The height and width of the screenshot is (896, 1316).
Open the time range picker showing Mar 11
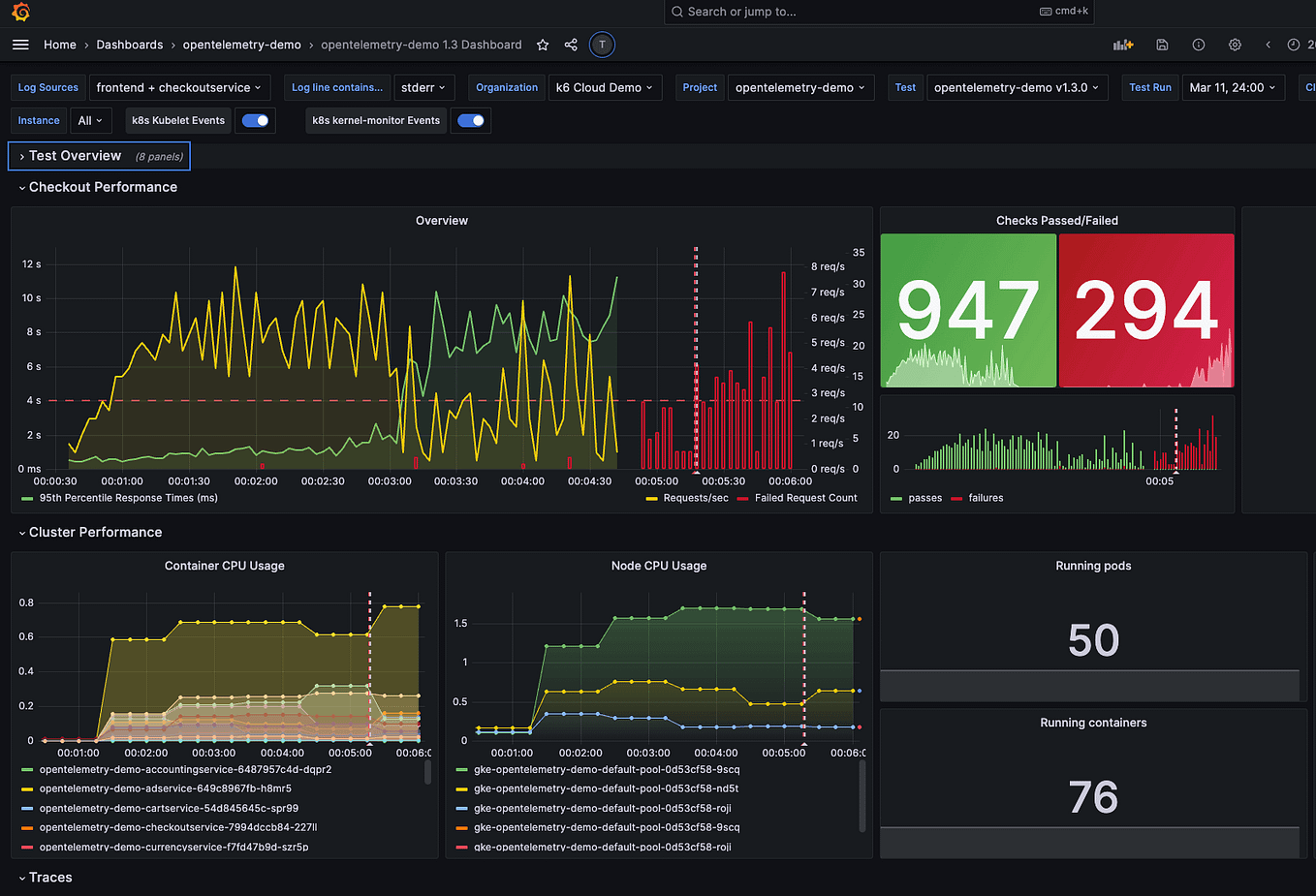click(1233, 87)
